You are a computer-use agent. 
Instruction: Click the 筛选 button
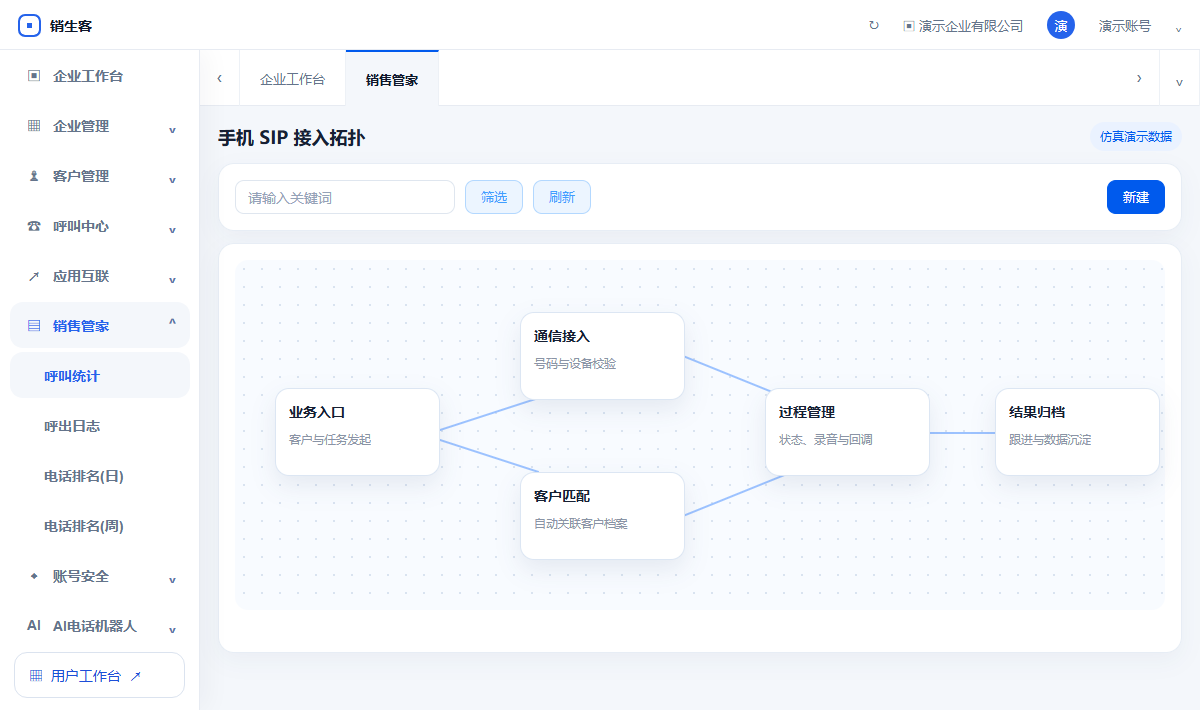pyautogui.click(x=494, y=197)
